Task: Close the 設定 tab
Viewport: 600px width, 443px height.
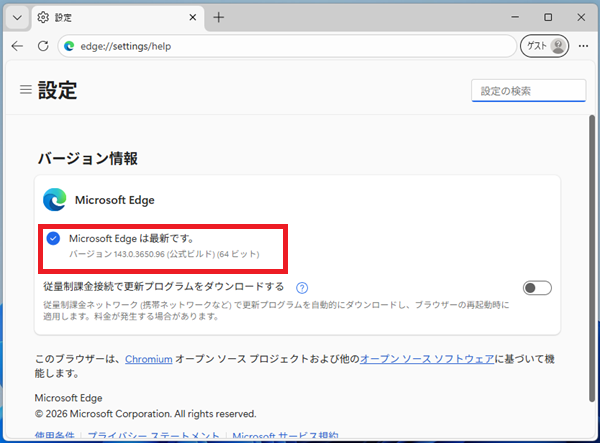Action: pyautogui.click(x=188, y=18)
